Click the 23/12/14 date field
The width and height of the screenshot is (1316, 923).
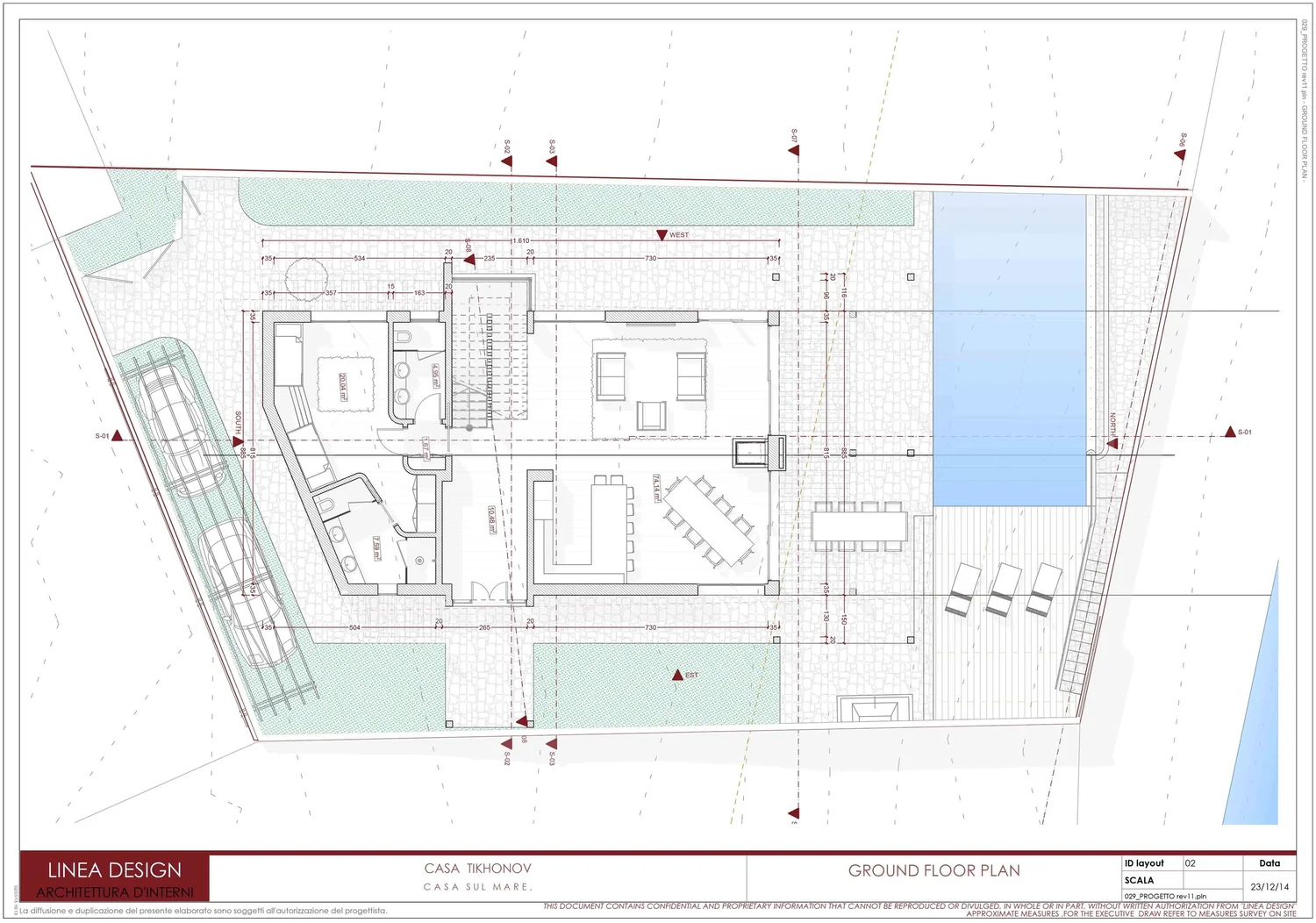[x=1270, y=887]
